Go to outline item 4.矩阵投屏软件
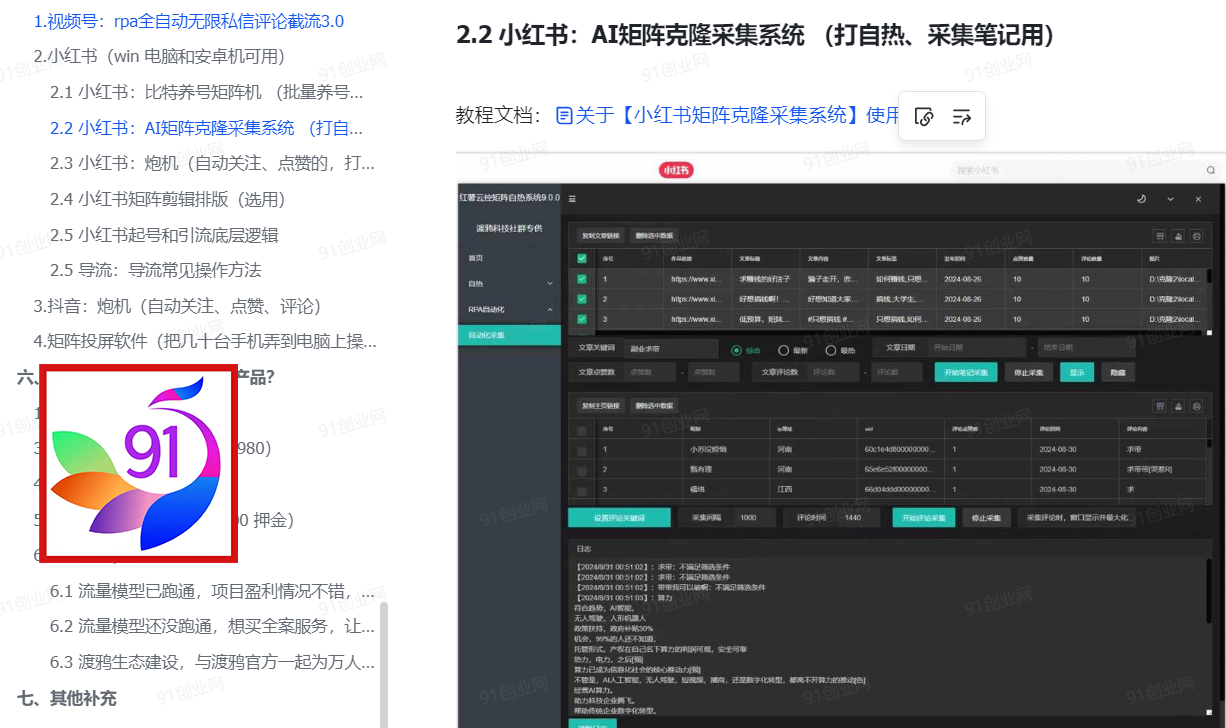The height and width of the screenshot is (728, 1226). pos(205,342)
